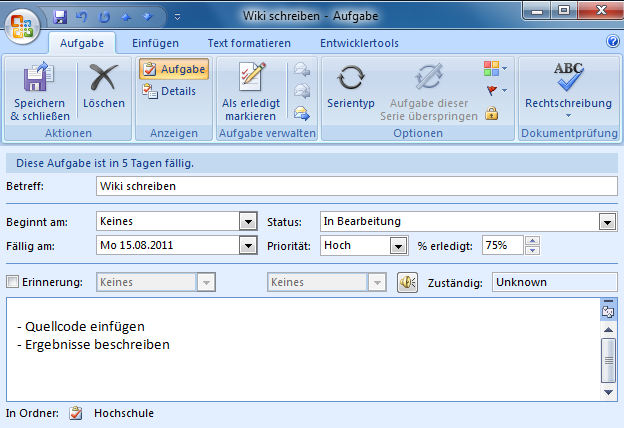
Task: Click the help question mark icon
Action: click(x=613, y=42)
